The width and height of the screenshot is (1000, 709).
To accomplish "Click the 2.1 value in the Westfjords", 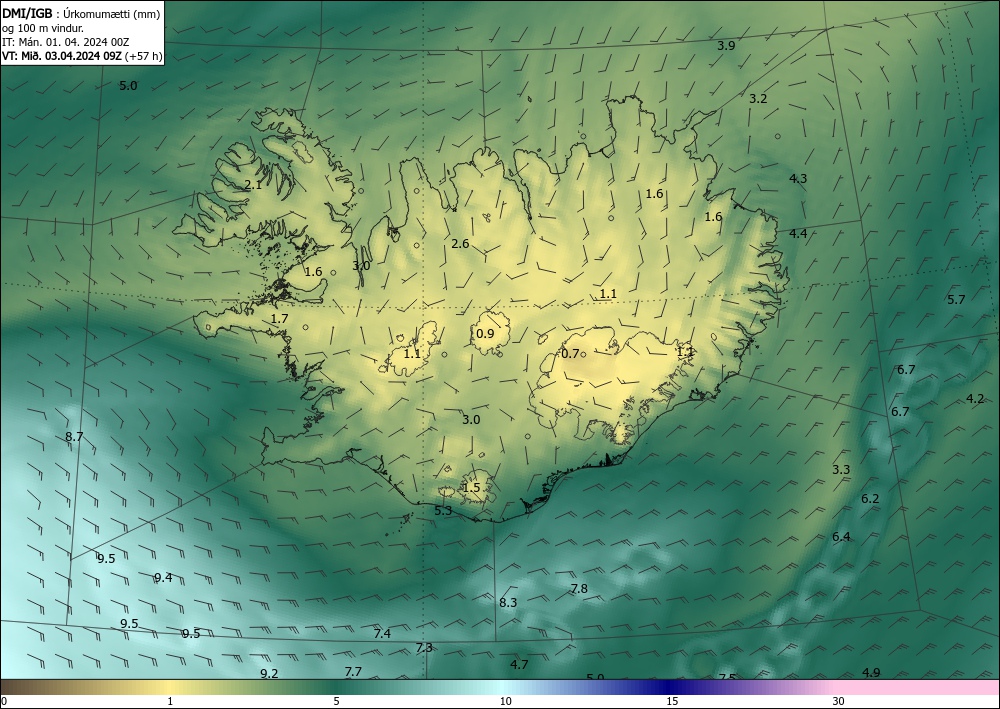I will [253, 185].
